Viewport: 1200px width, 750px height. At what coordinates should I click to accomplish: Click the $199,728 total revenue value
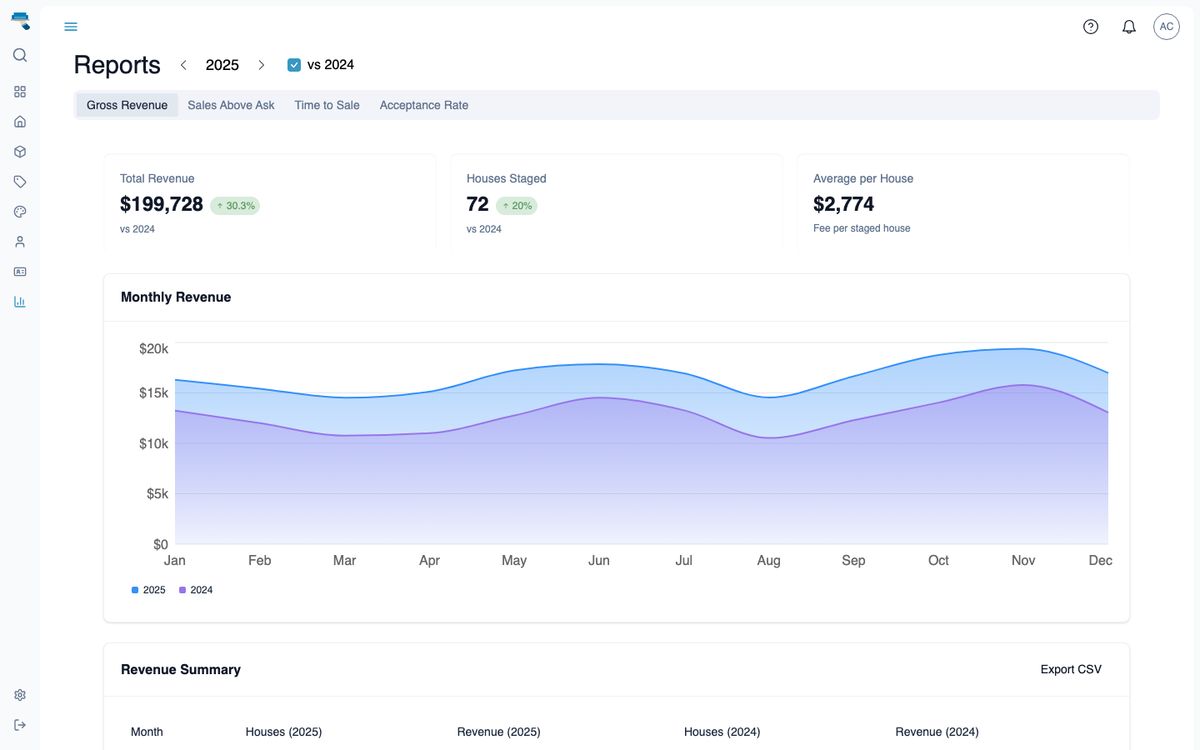tap(161, 204)
